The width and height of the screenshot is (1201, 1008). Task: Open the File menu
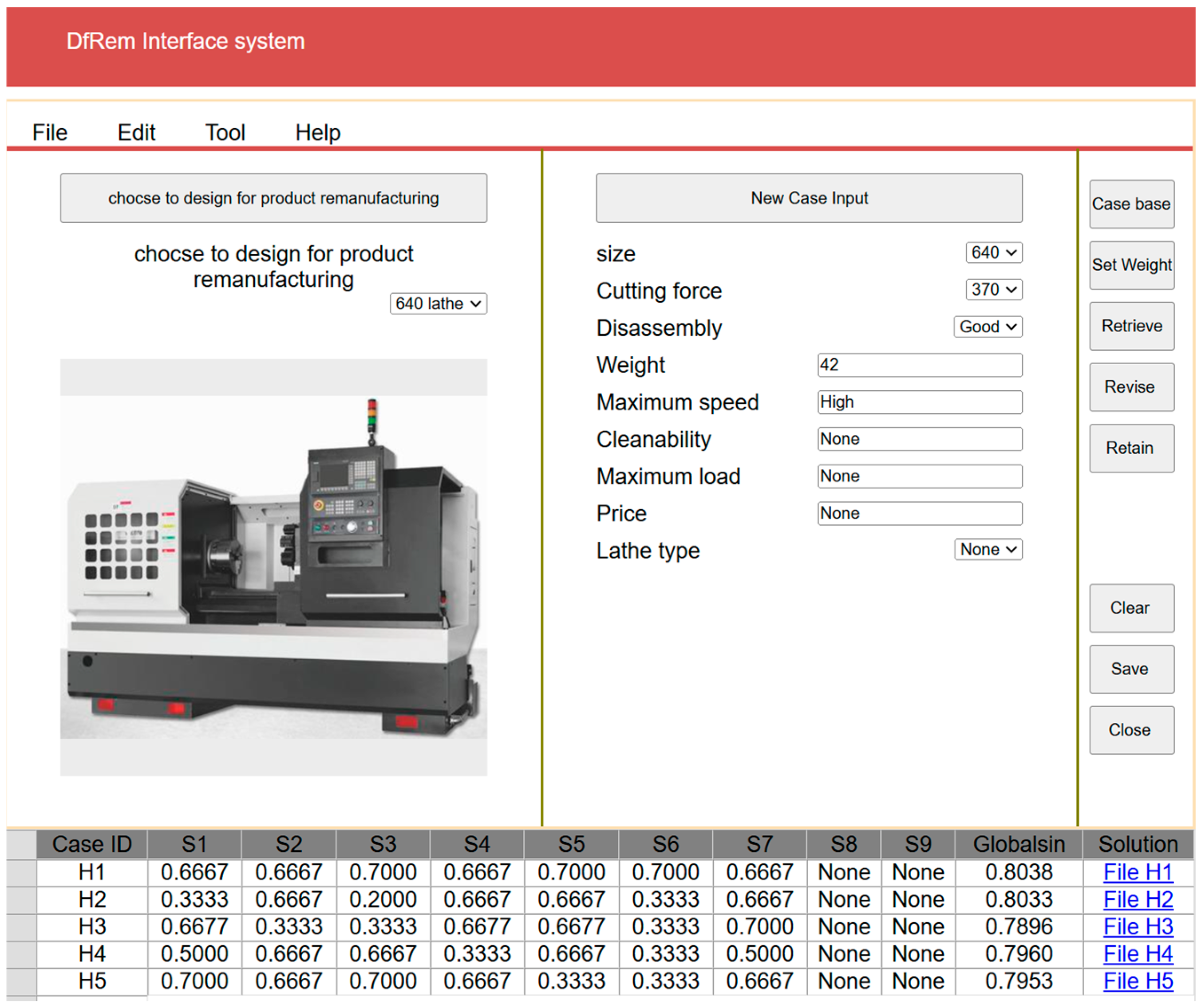[x=50, y=133]
